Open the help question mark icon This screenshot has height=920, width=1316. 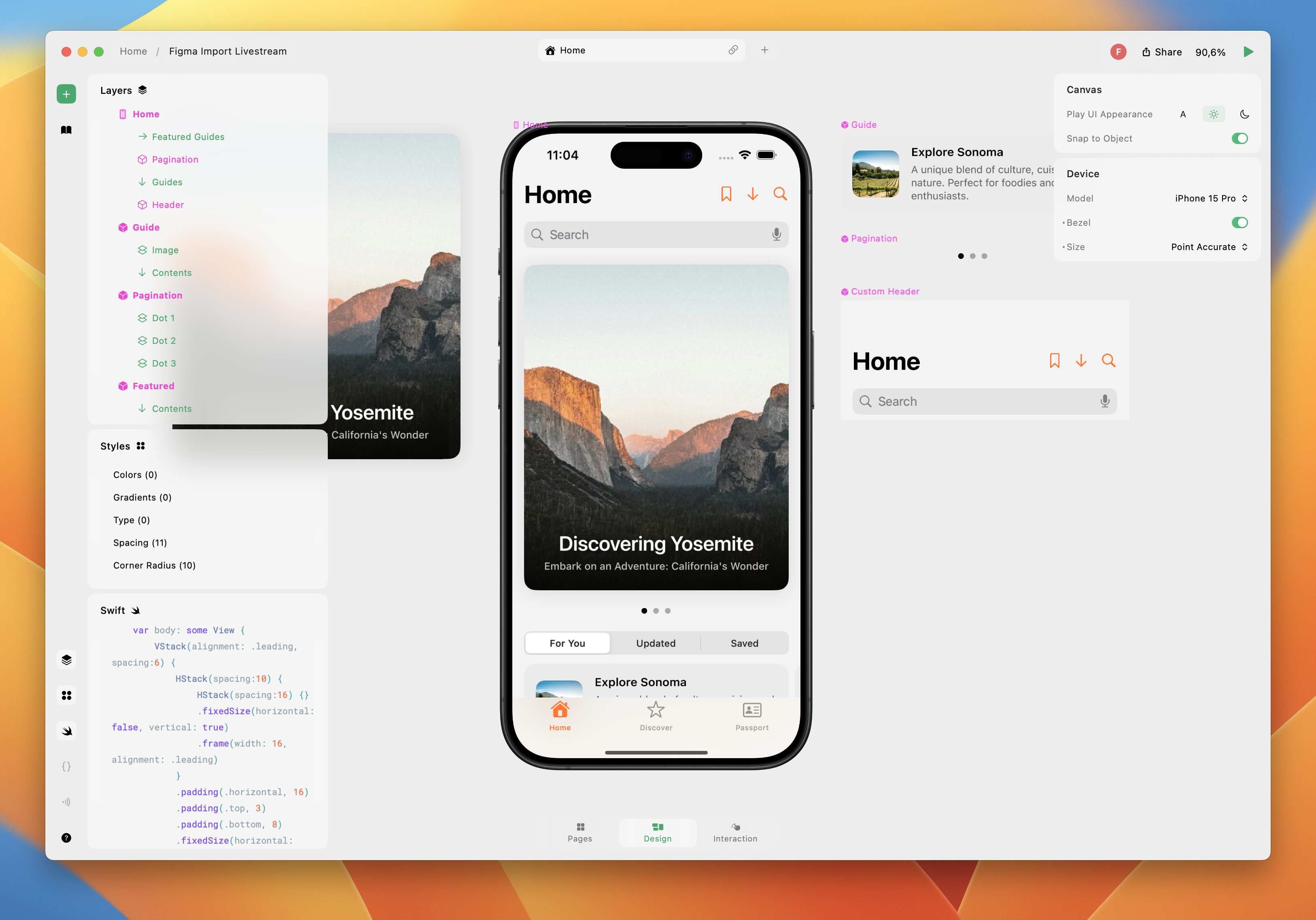66,838
